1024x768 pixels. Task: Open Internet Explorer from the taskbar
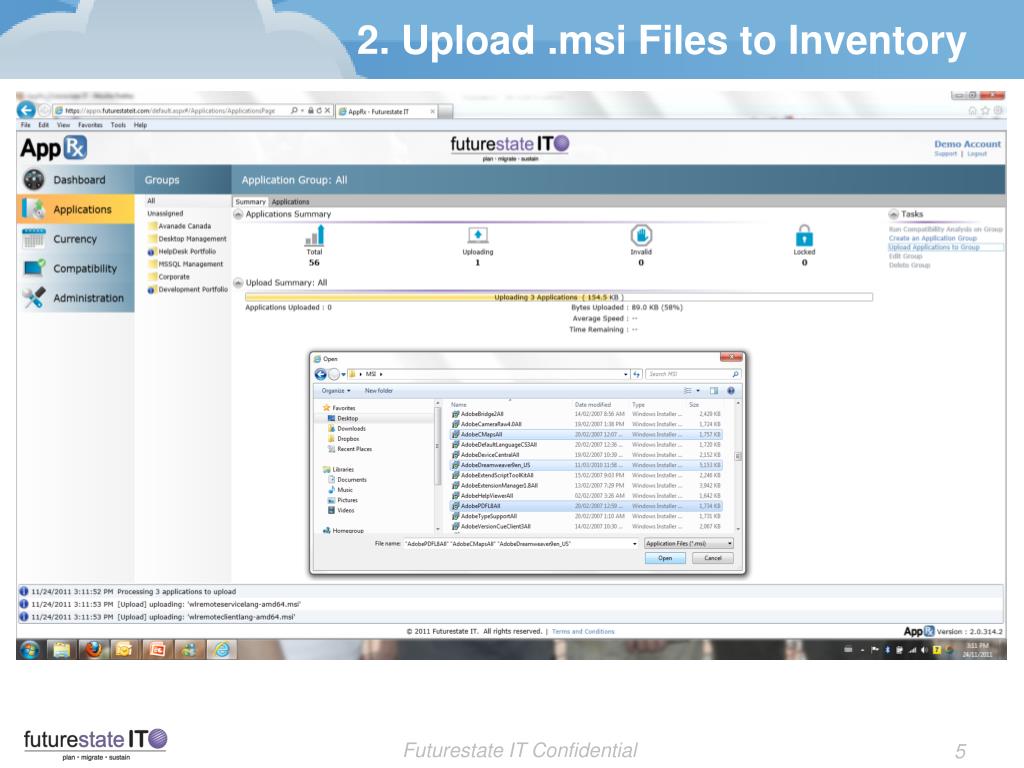pos(222,649)
